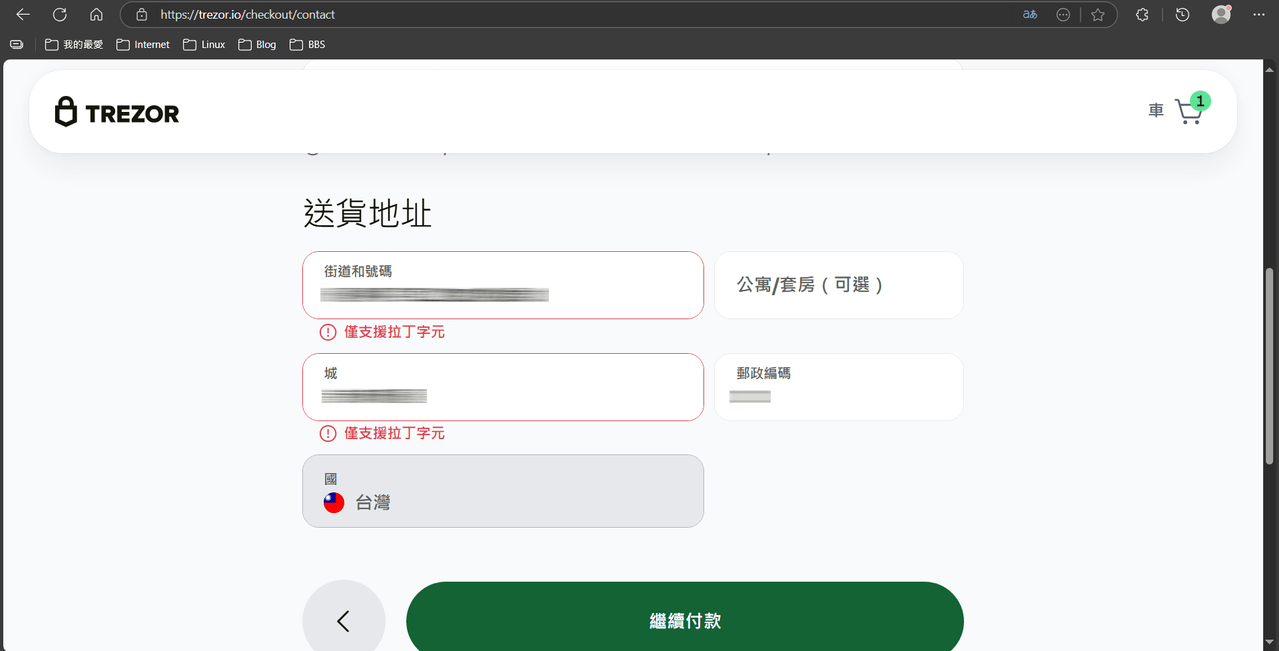Click the Taiwan flag country selector
The image size is (1279, 651).
point(333,502)
